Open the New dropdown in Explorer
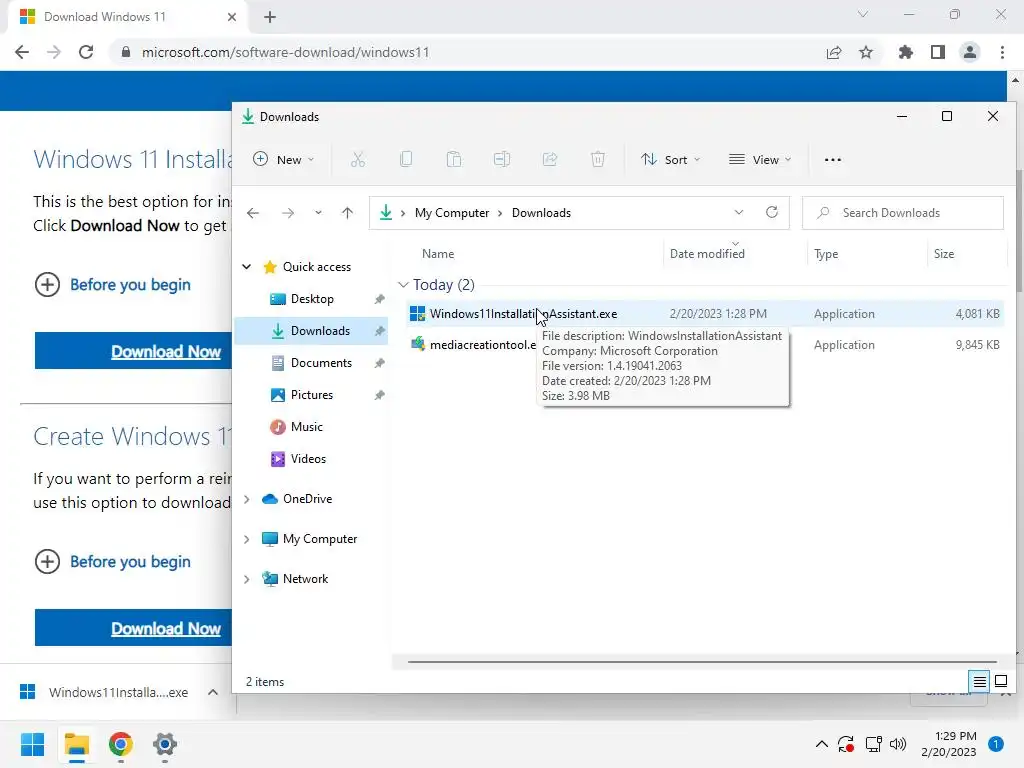The image size is (1024, 768). click(284, 159)
